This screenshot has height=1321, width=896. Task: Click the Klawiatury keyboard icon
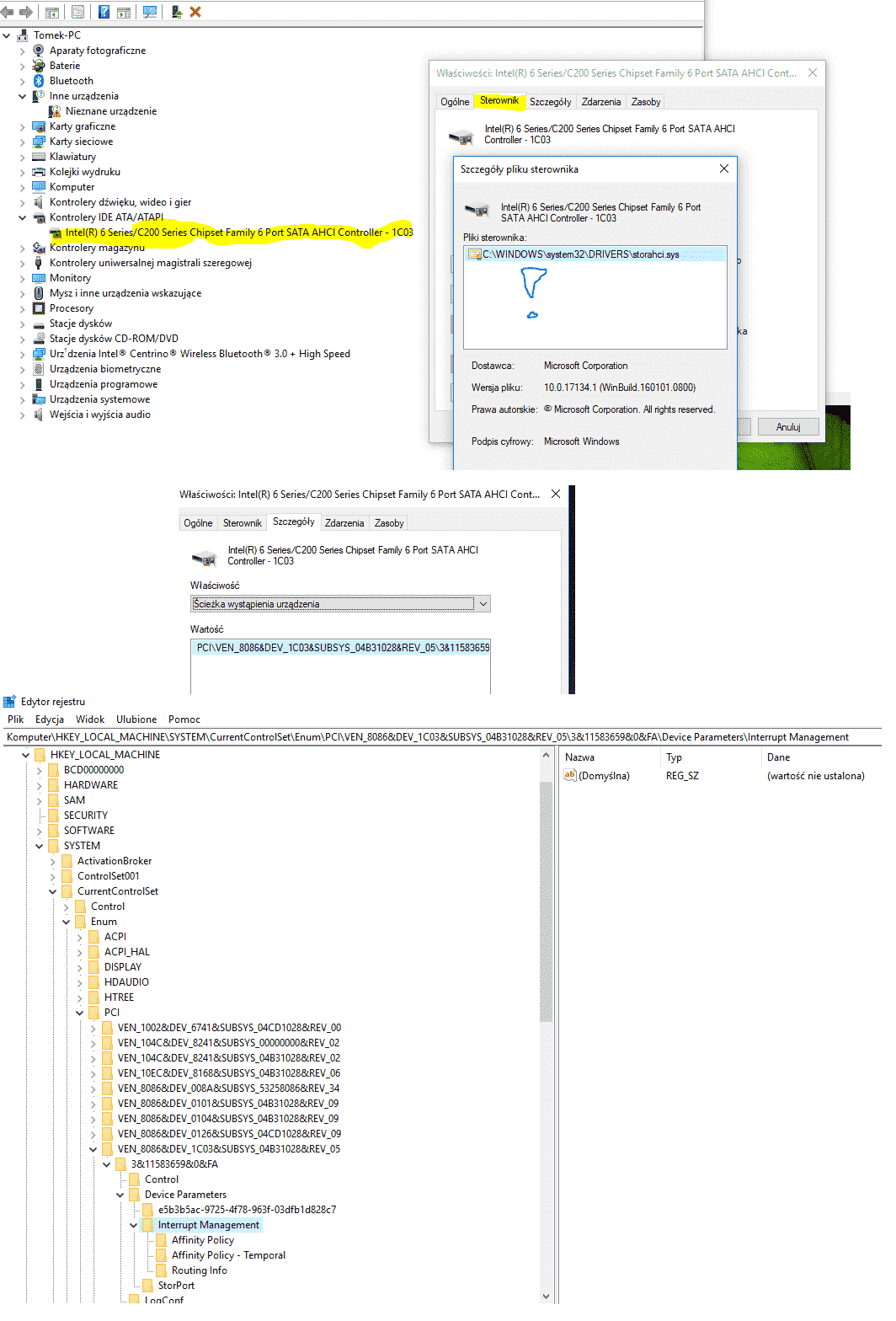[x=39, y=157]
